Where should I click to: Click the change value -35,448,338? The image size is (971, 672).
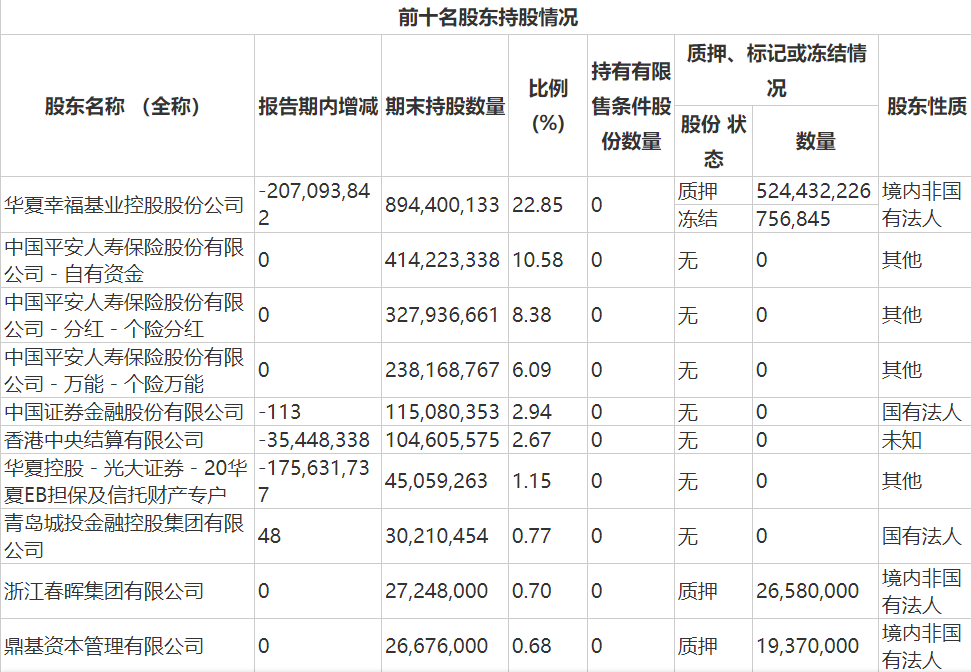pos(314,440)
